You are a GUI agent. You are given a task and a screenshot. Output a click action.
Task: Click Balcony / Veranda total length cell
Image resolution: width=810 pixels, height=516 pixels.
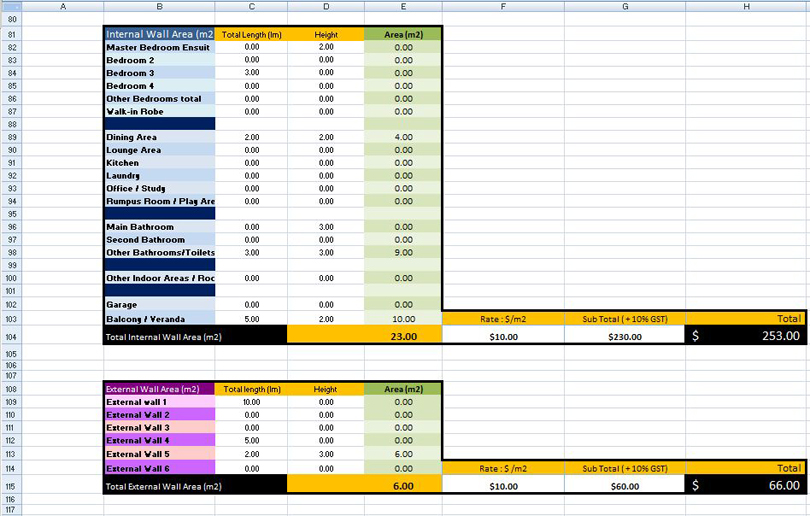point(251,318)
